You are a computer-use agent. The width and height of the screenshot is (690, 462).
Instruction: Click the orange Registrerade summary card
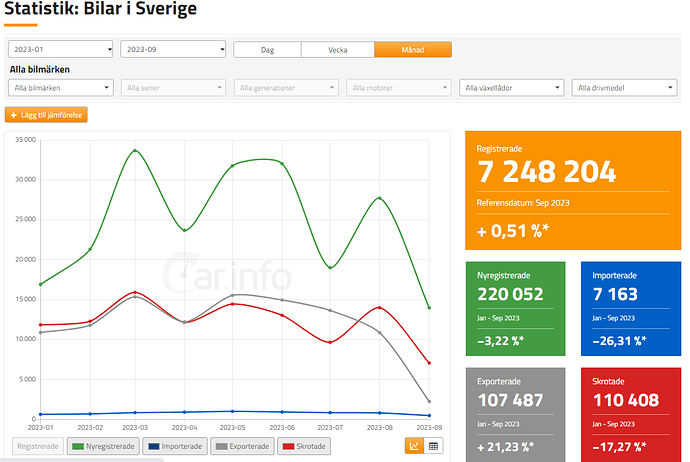pyautogui.click(x=573, y=190)
